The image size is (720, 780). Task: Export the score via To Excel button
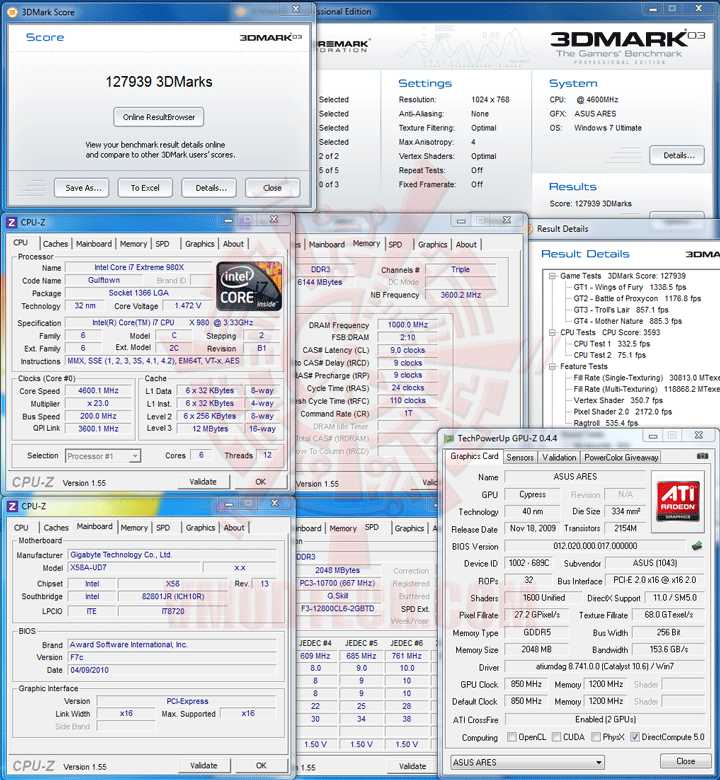145,188
